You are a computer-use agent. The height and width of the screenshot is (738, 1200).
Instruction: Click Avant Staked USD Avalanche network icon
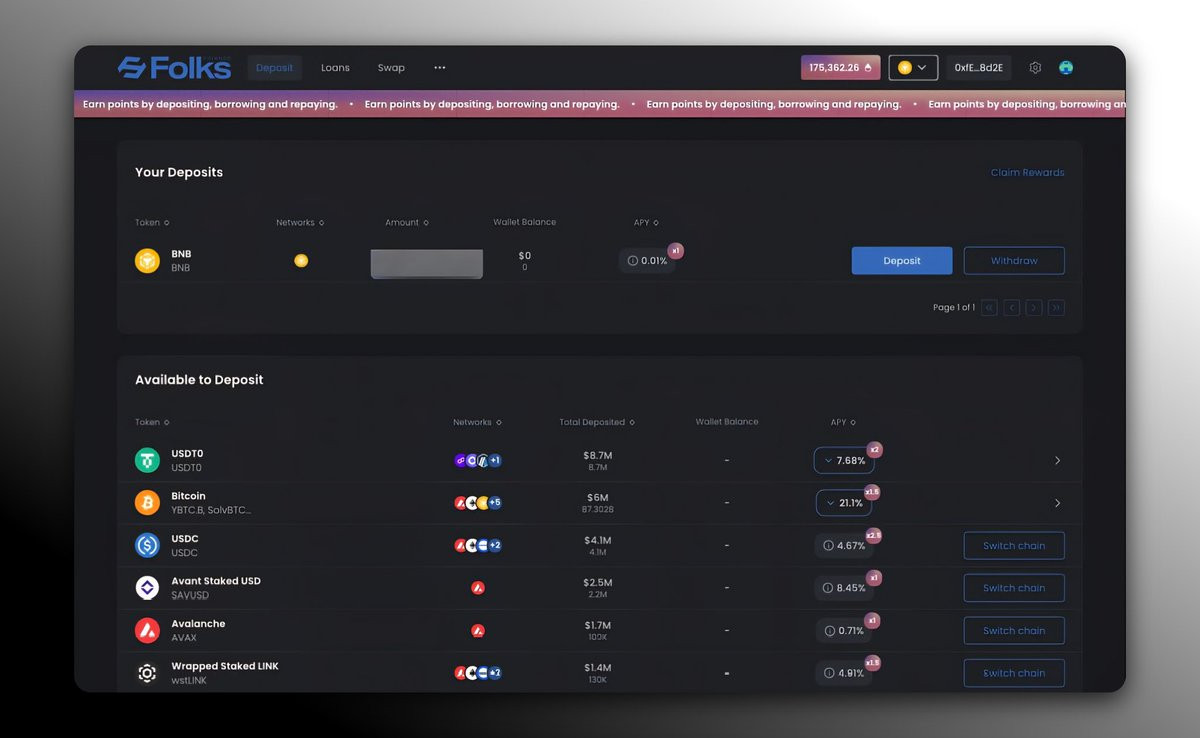[478, 588]
